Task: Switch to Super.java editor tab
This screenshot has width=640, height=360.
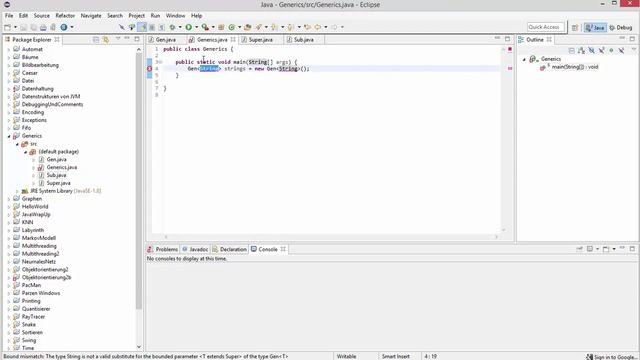Action: point(260,40)
